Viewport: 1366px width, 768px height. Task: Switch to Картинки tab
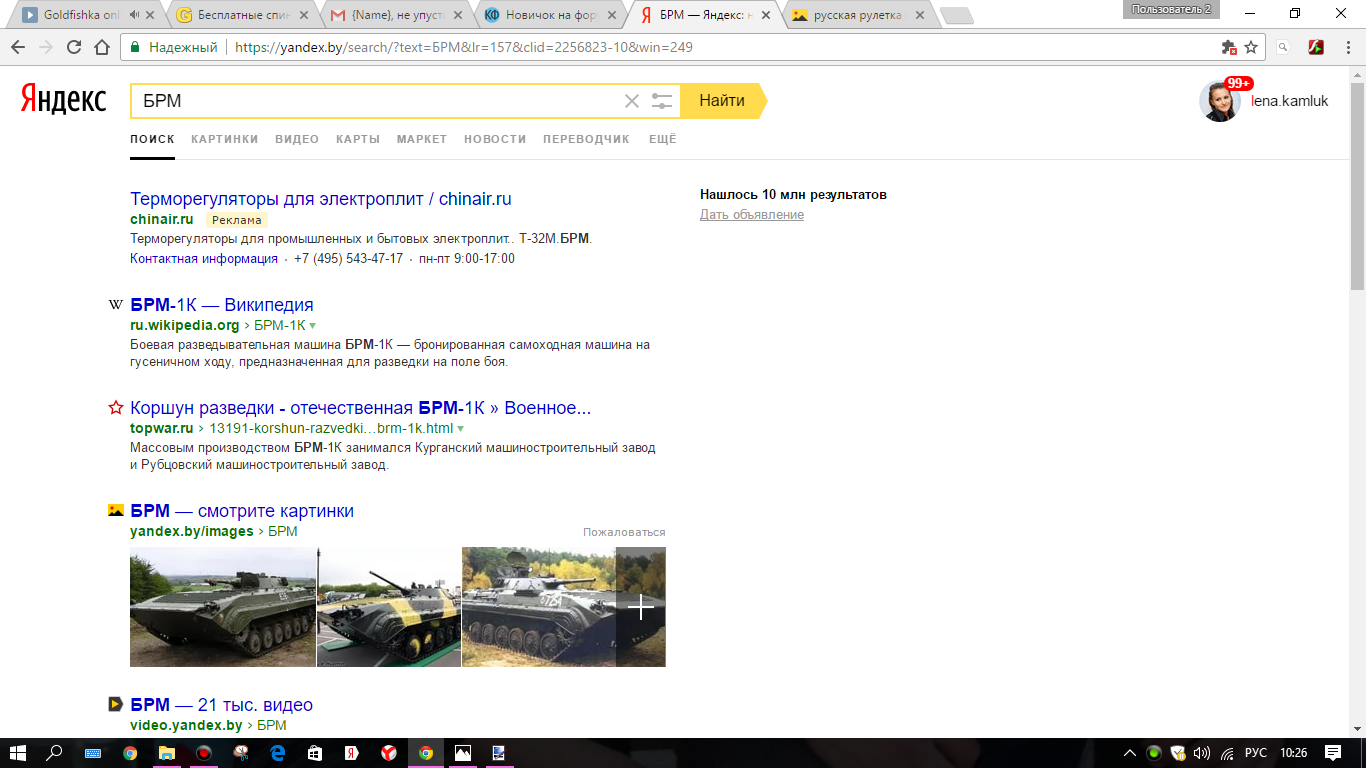225,139
